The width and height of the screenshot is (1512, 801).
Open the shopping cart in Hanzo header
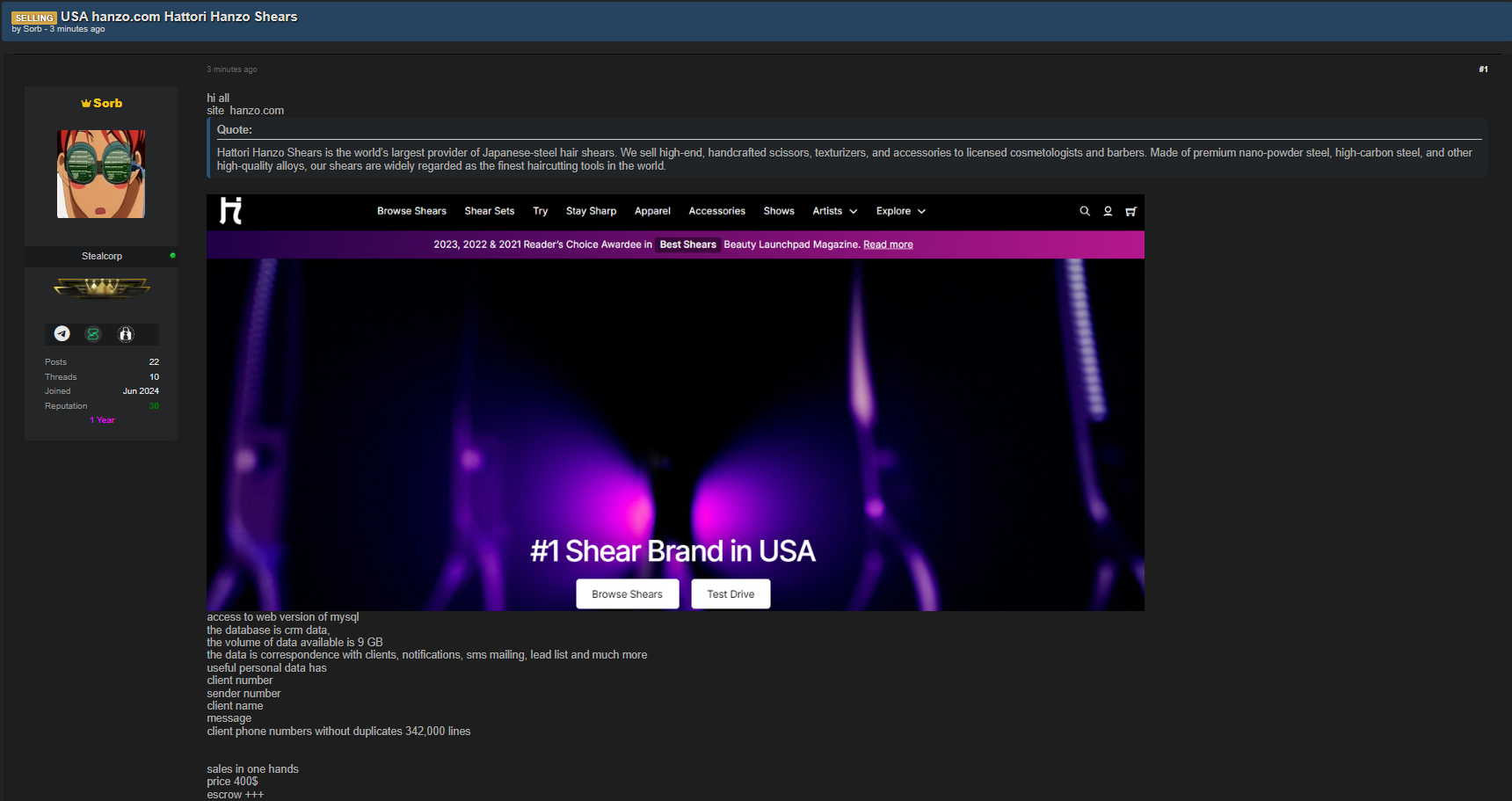coord(1130,211)
